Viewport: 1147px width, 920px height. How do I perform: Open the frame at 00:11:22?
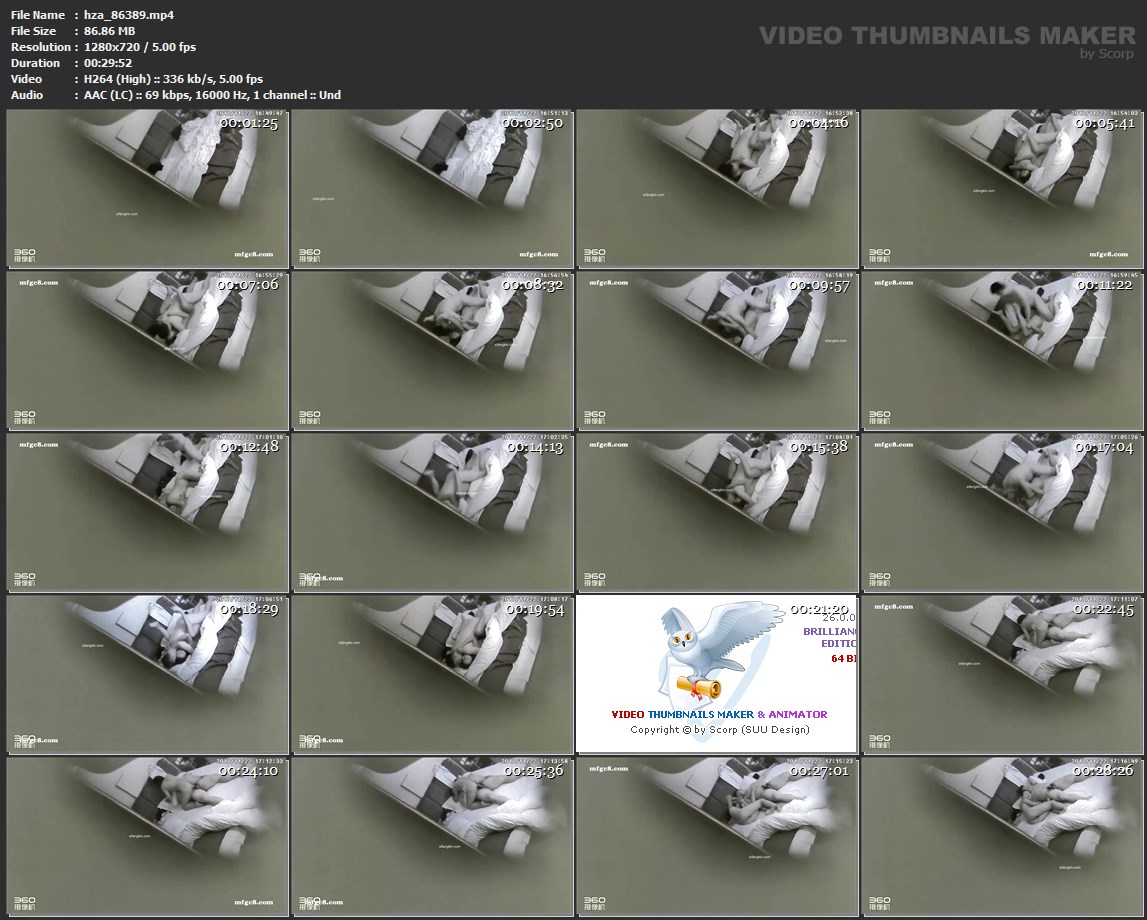(1003, 351)
